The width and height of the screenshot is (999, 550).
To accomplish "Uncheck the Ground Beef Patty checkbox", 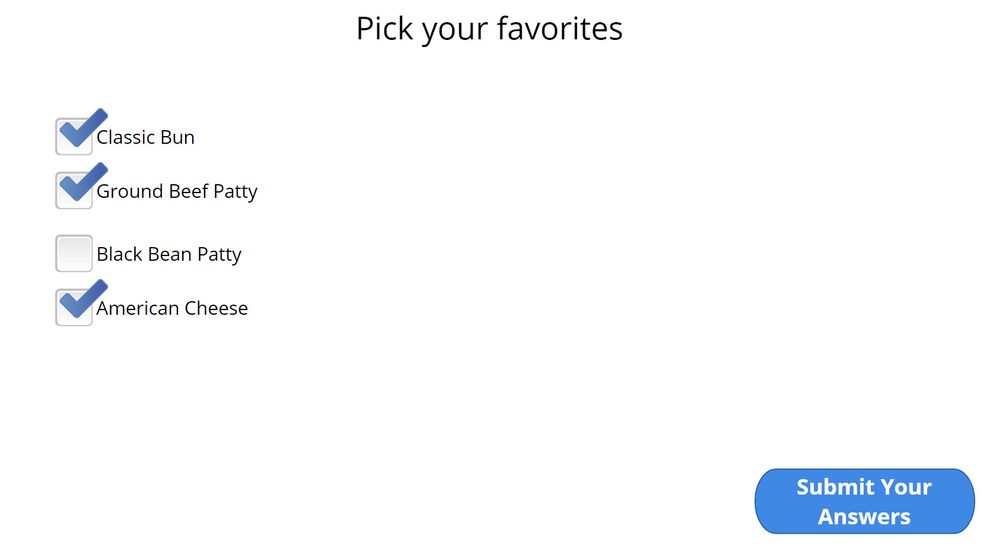I will coord(74,191).
